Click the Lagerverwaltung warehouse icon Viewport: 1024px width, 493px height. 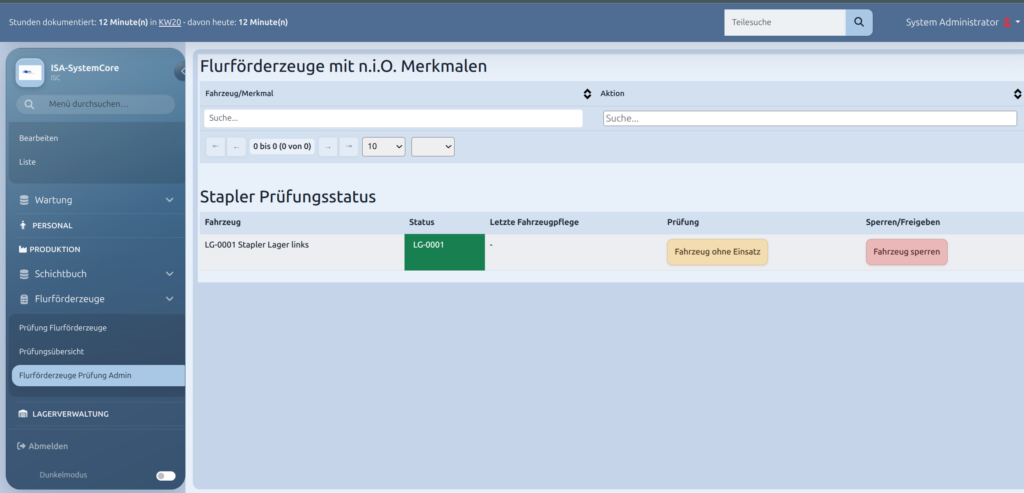click(24, 413)
